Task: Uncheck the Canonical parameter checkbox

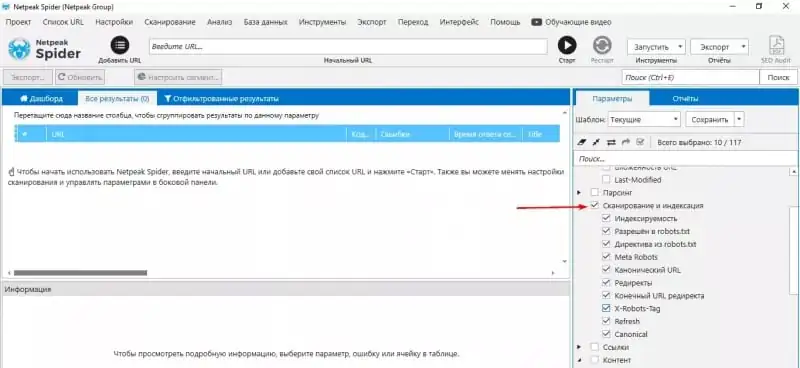Action: point(606,334)
